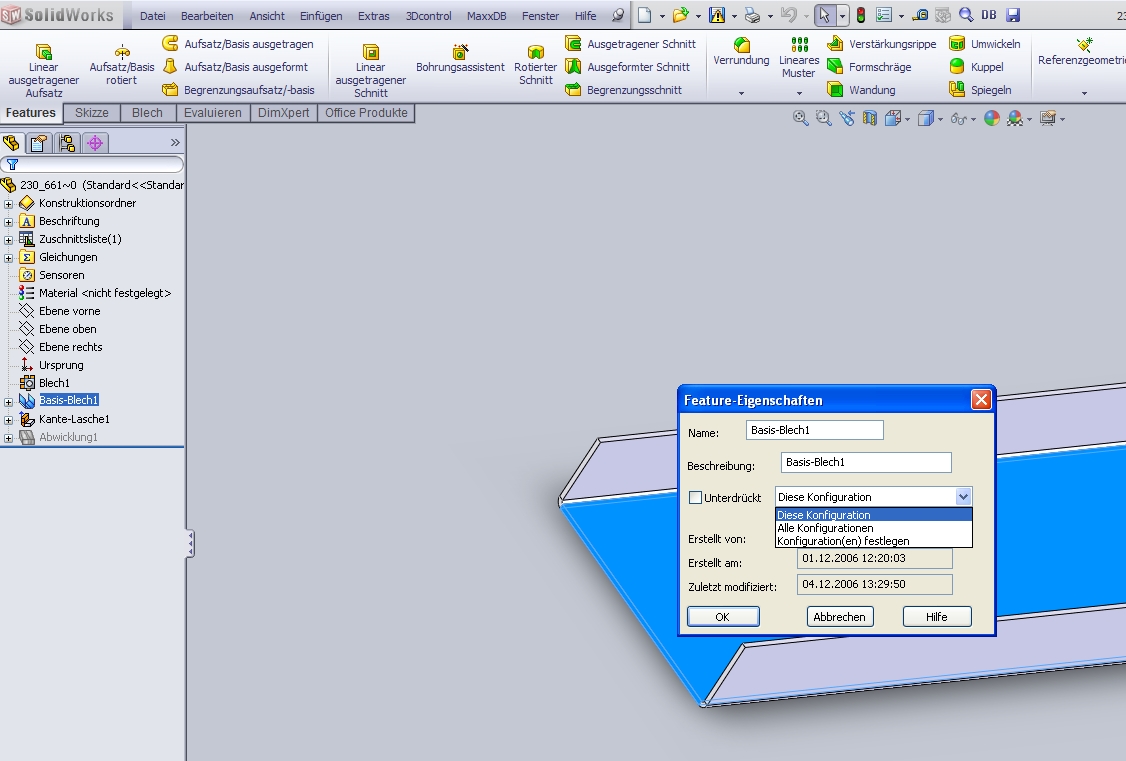Select the Formschräge tool
The image size is (1126, 761).
[x=869, y=67]
